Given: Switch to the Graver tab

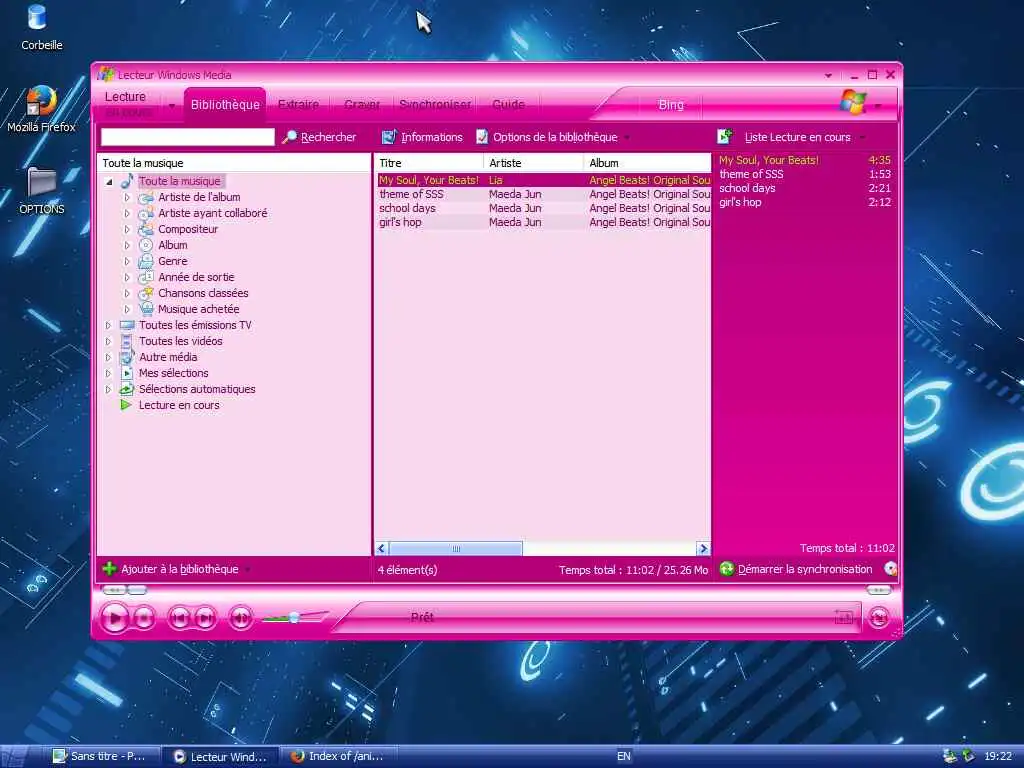Looking at the screenshot, I should (362, 104).
